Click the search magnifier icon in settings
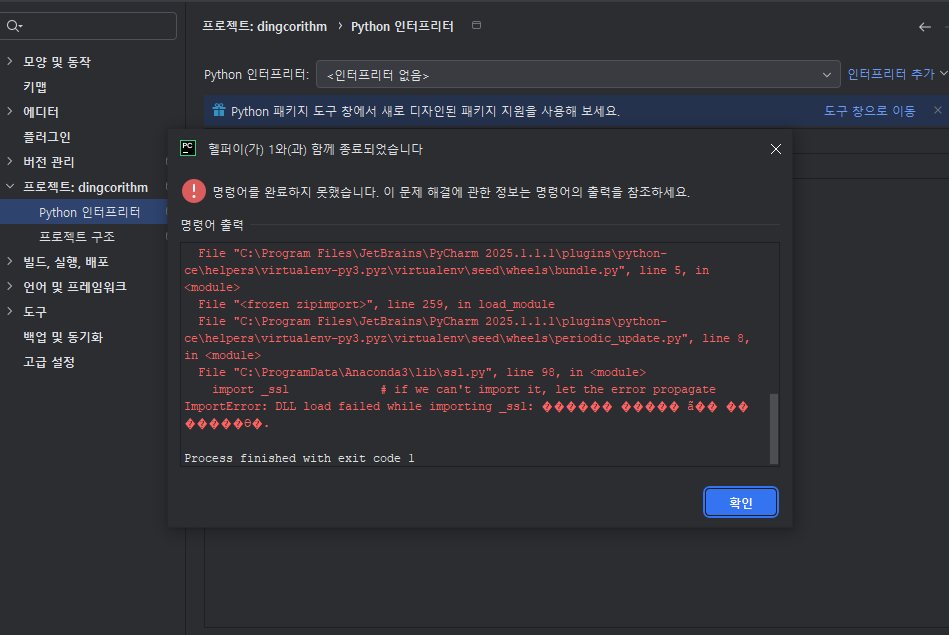949x635 pixels. pyautogui.click(x=13, y=25)
